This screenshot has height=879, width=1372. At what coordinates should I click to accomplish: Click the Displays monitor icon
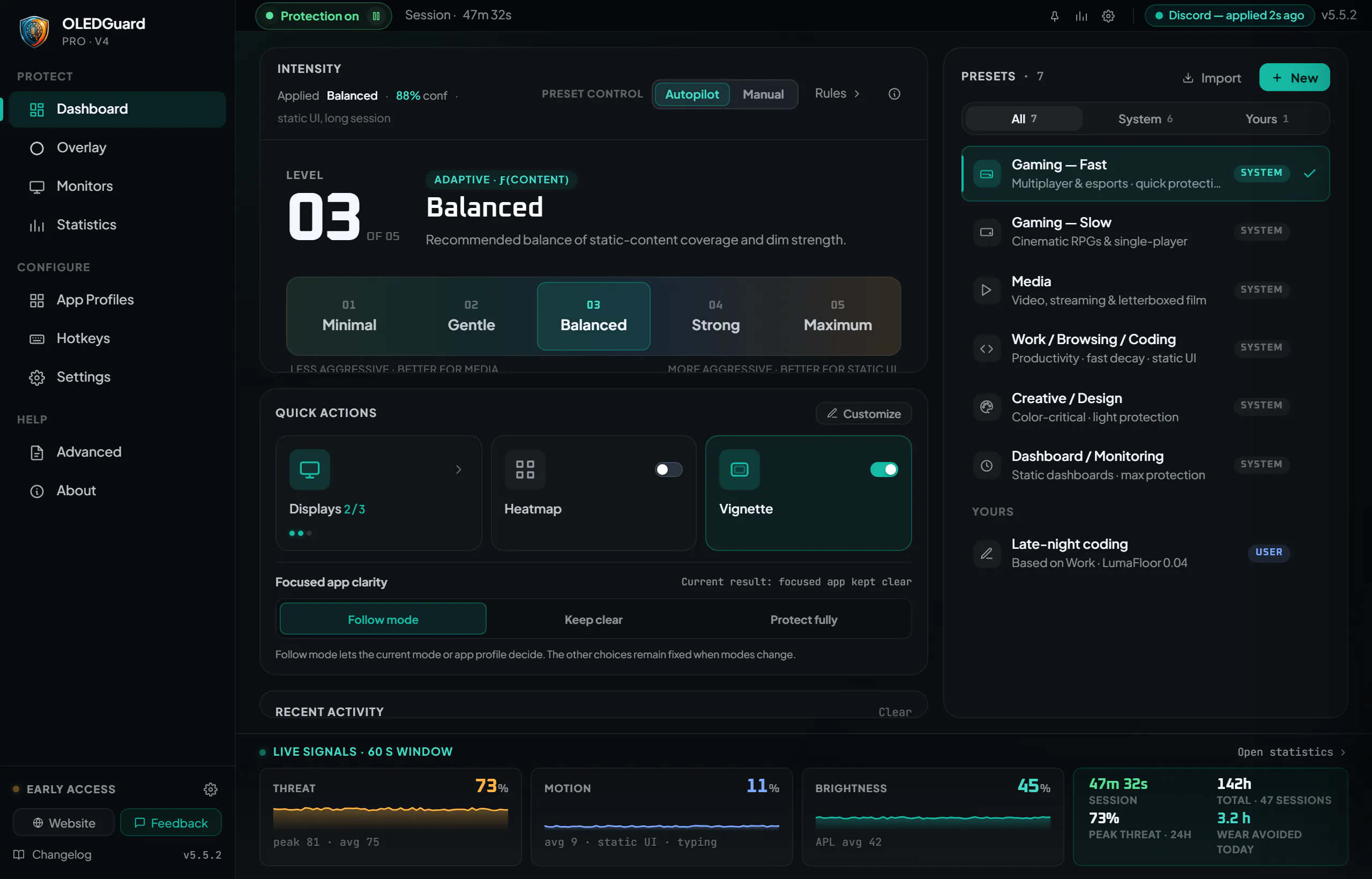click(x=309, y=469)
